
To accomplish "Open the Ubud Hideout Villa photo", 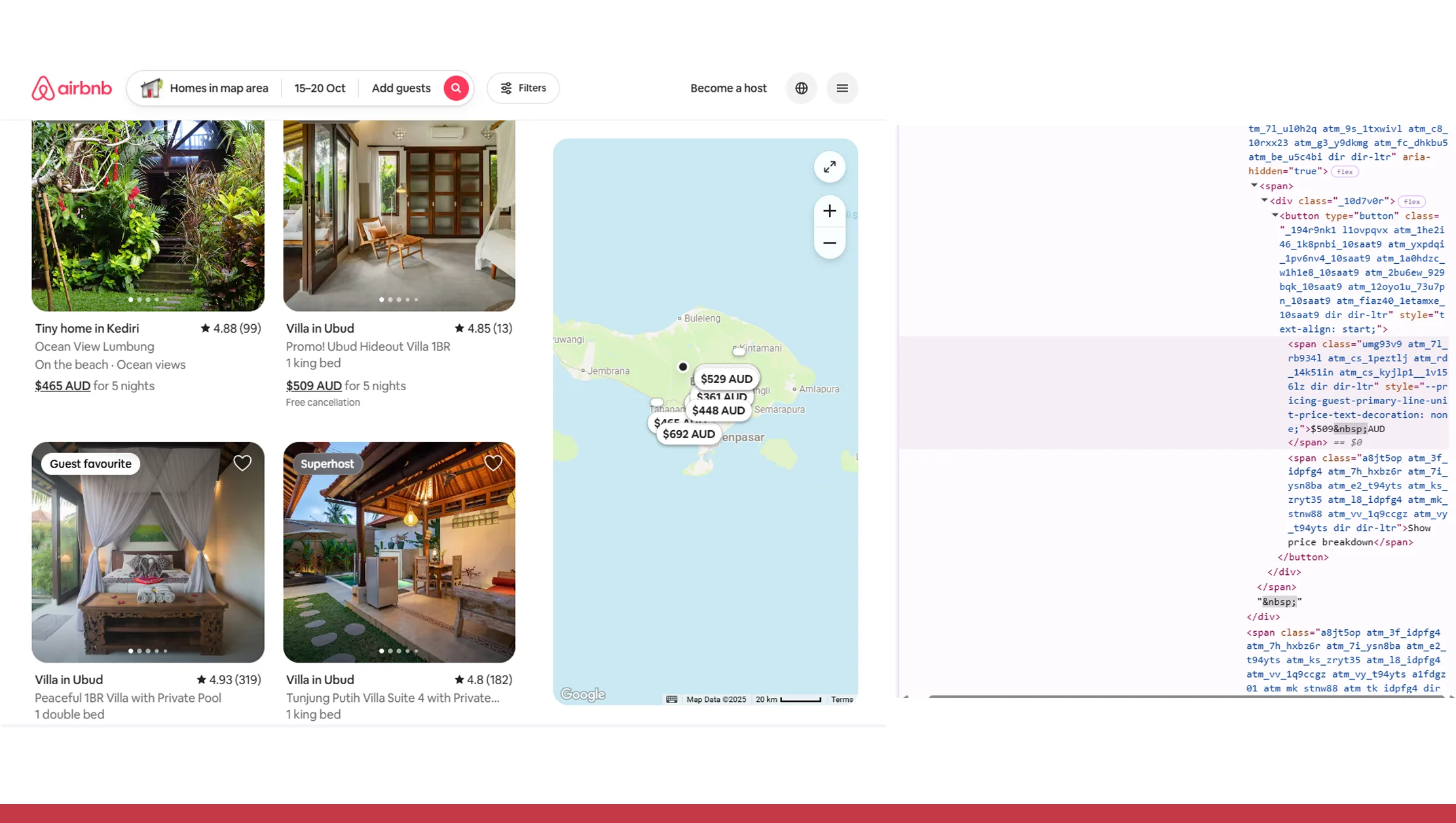I will pyautogui.click(x=399, y=215).
